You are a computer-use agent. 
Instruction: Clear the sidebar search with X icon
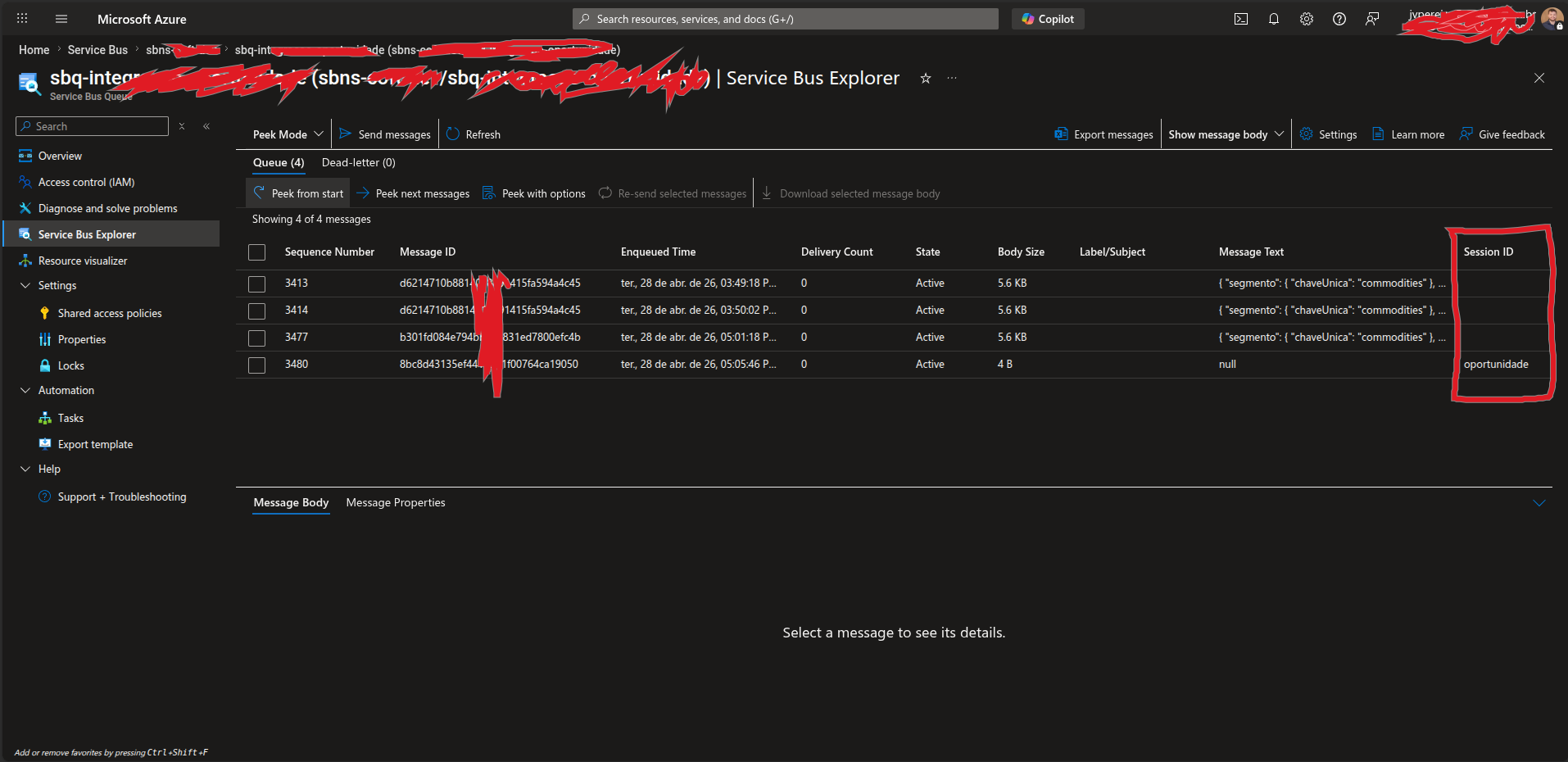tap(182, 126)
